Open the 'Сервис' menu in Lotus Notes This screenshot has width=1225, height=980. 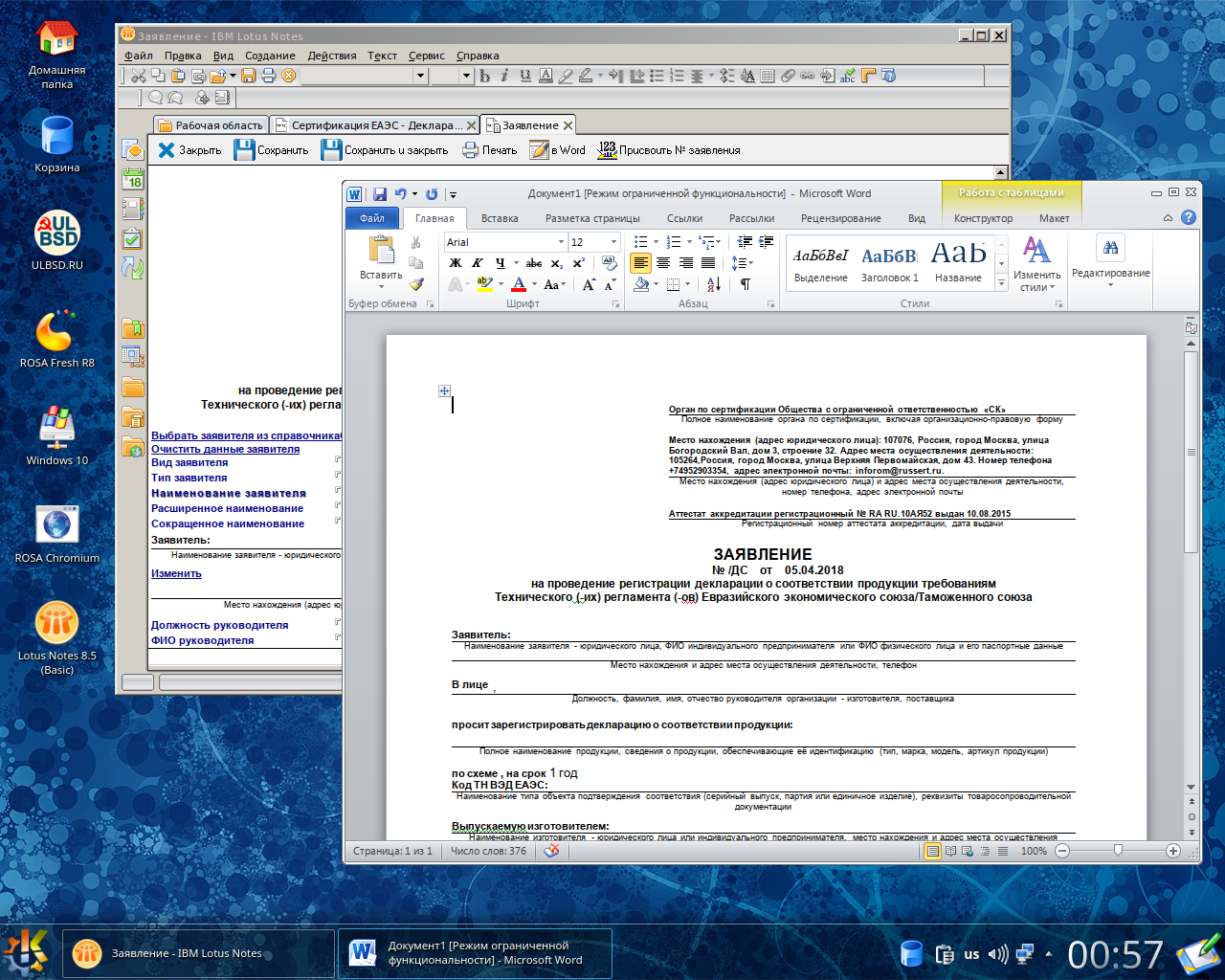[426, 56]
